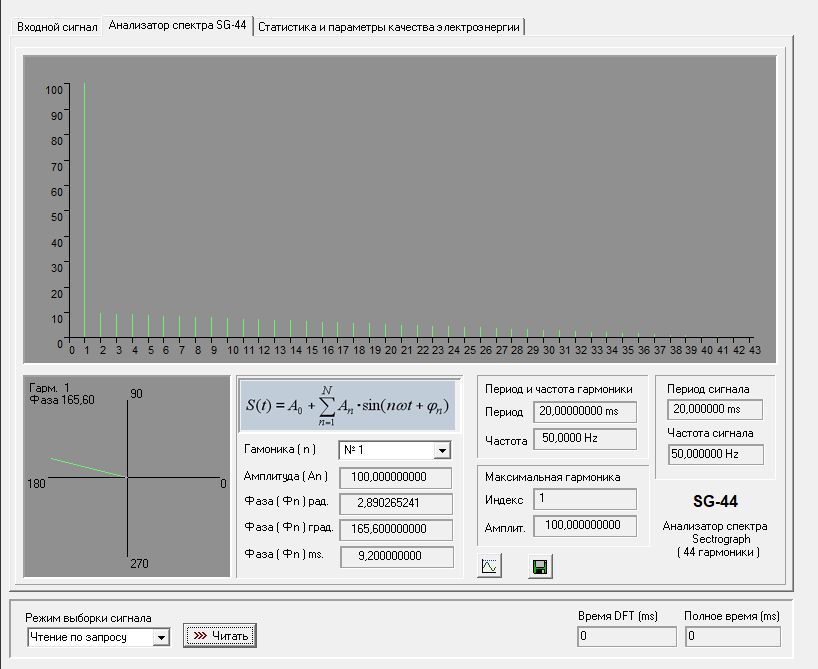The image size is (818, 669).
Task: Click the harmonic Частота field showing 50,0000 Hz
Action: pyautogui.click(x=584, y=438)
